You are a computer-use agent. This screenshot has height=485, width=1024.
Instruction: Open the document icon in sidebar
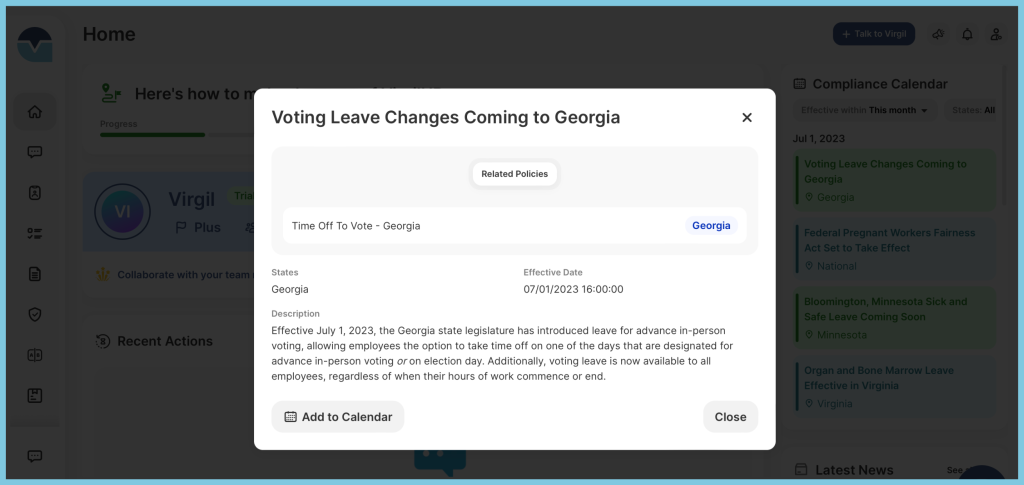(35, 274)
